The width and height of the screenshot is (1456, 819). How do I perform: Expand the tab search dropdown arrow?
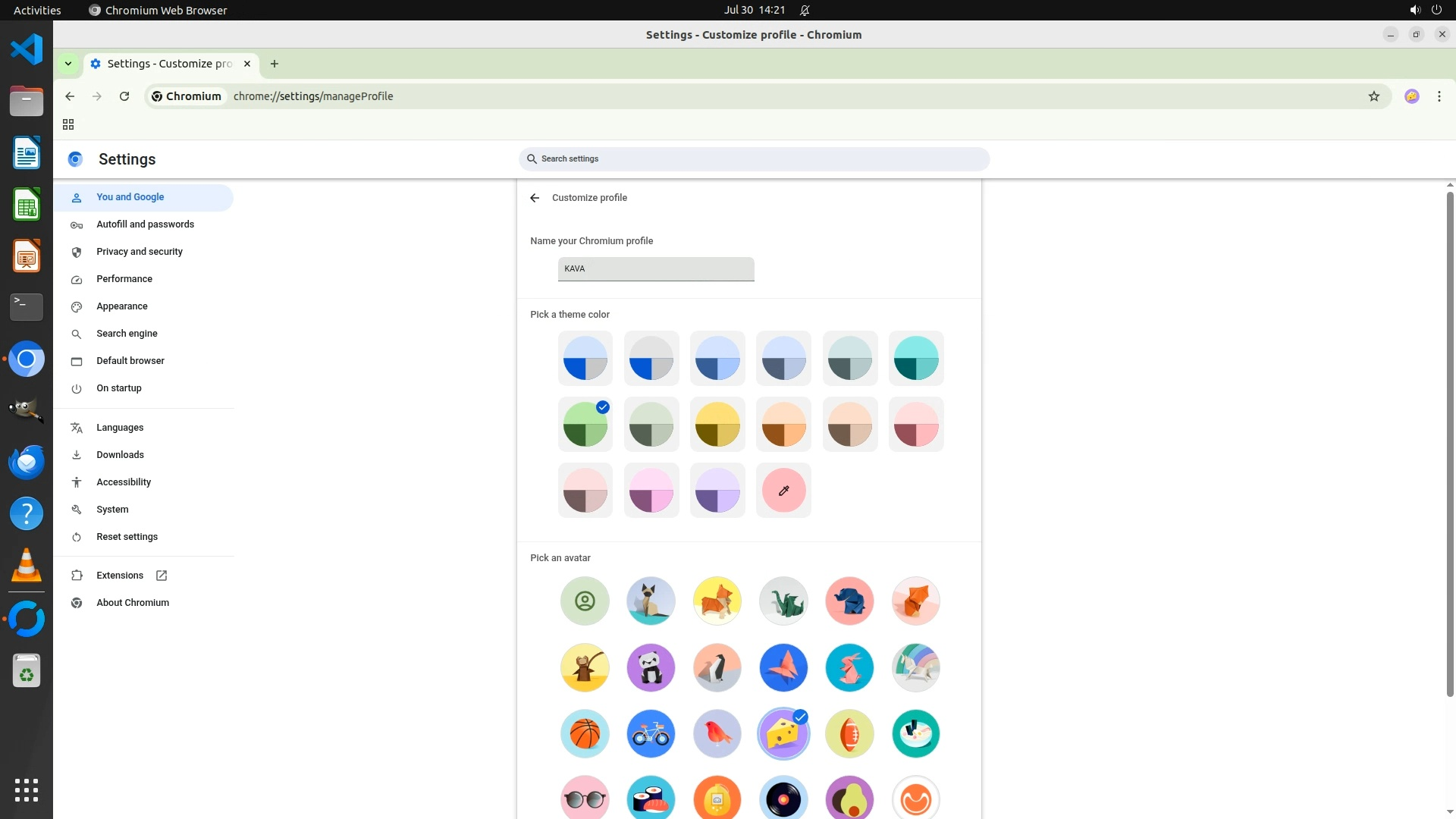coord(68,64)
